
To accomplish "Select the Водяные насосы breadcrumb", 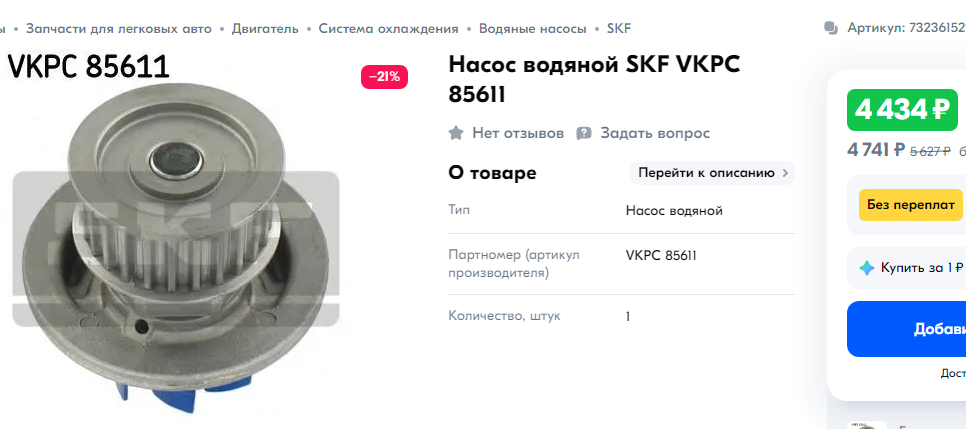I will (533, 28).
